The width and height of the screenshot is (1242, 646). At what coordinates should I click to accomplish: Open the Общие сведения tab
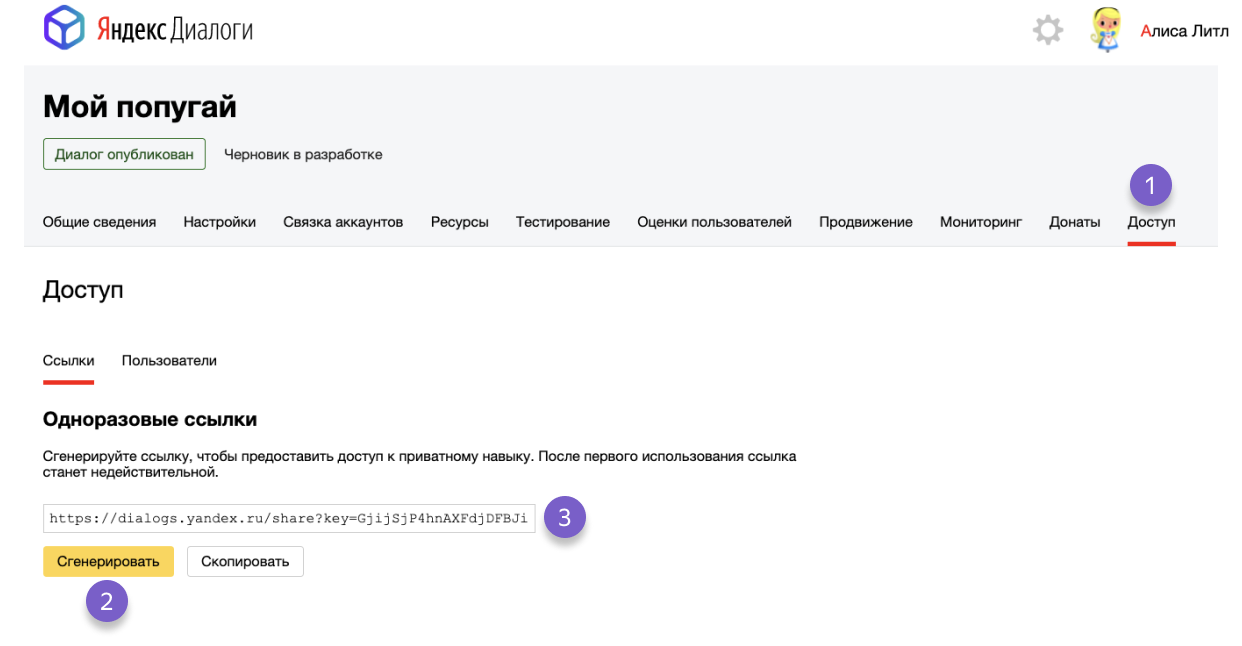pos(101,222)
